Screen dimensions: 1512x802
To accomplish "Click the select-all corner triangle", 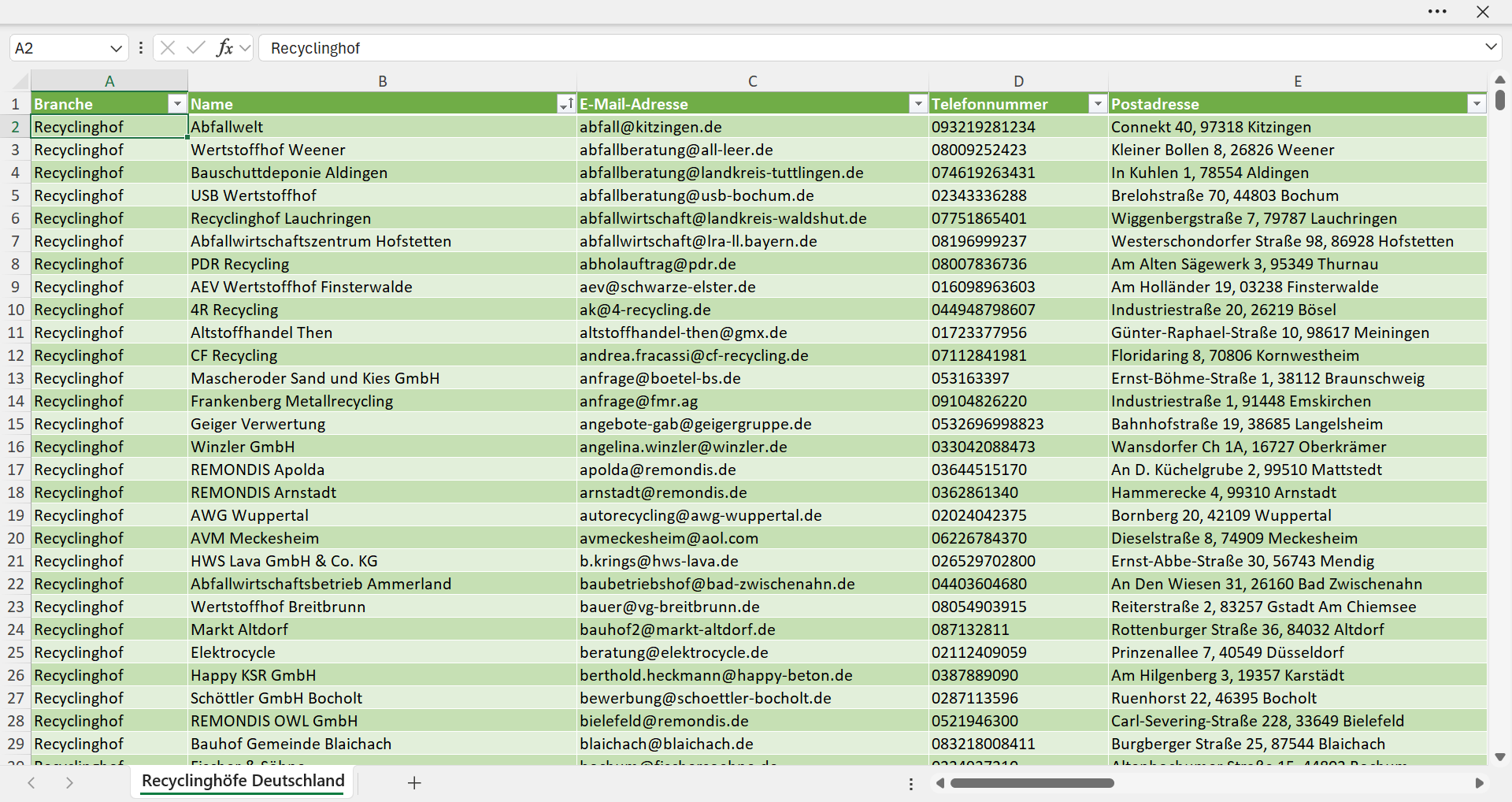I will coord(21,81).
